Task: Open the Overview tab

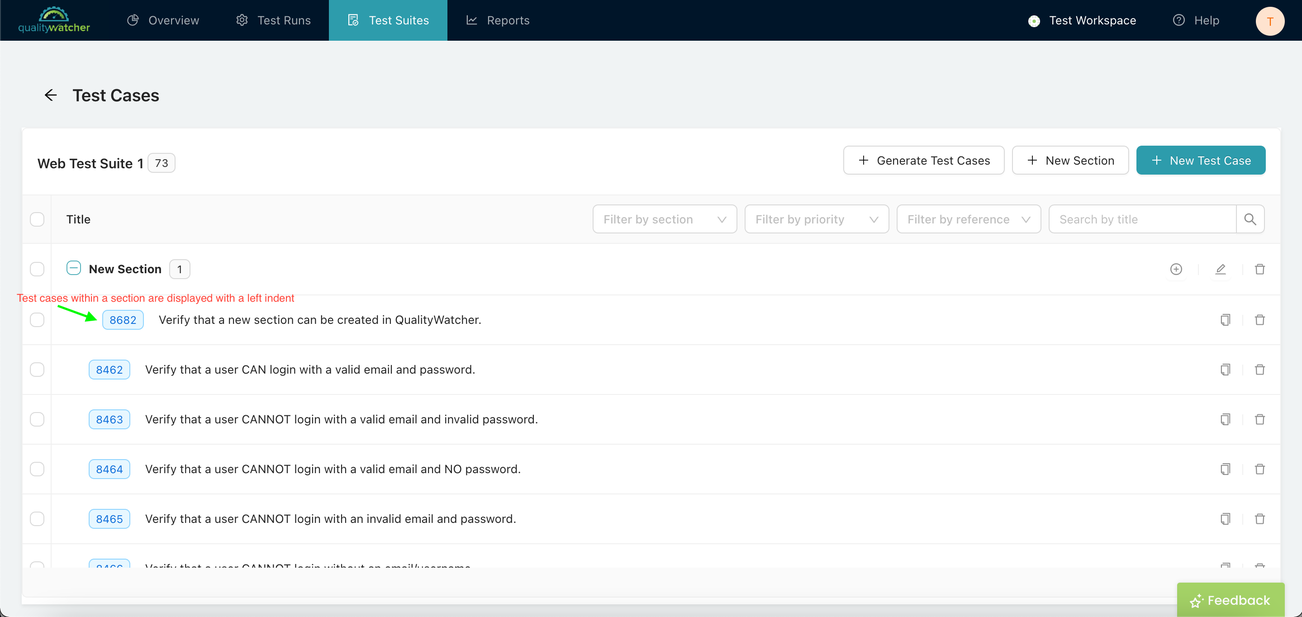Action: tap(163, 20)
